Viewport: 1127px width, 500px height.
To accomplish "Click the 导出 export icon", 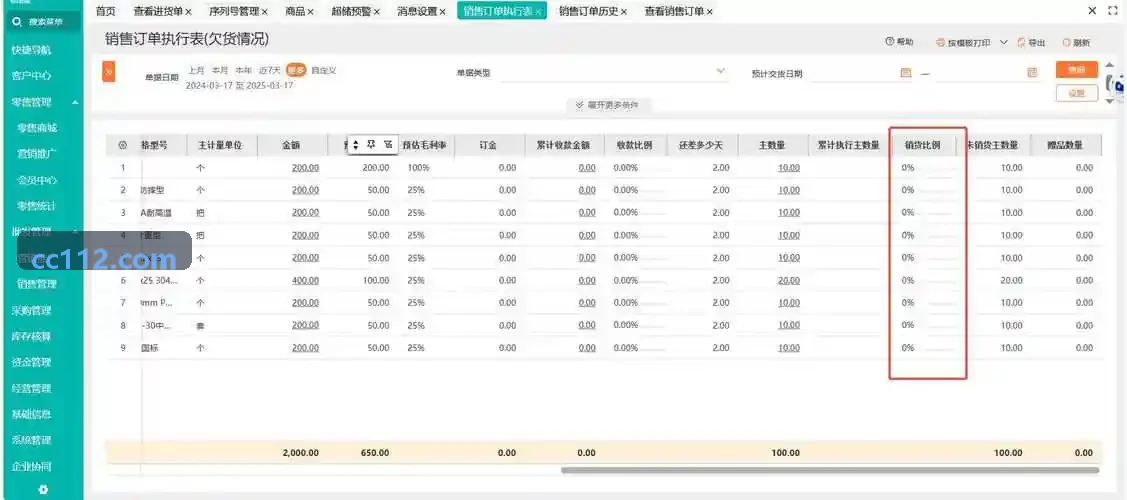I will click(x=1021, y=43).
